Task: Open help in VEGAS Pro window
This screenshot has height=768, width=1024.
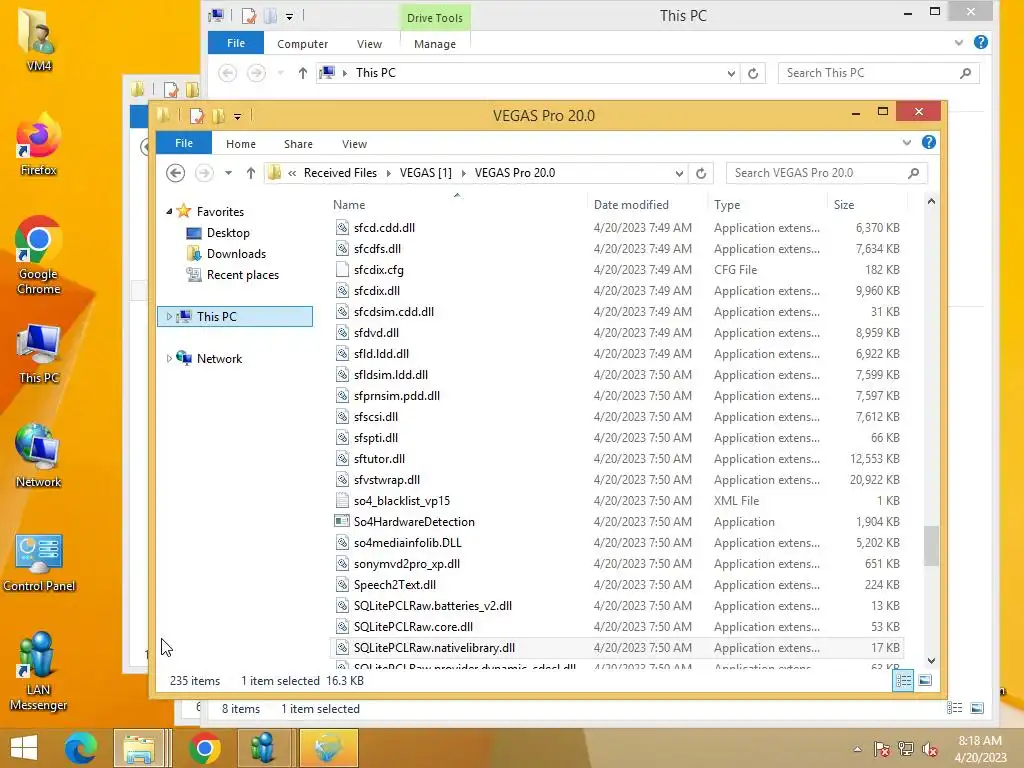Action: pyautogui.click(x=929, y=142)
